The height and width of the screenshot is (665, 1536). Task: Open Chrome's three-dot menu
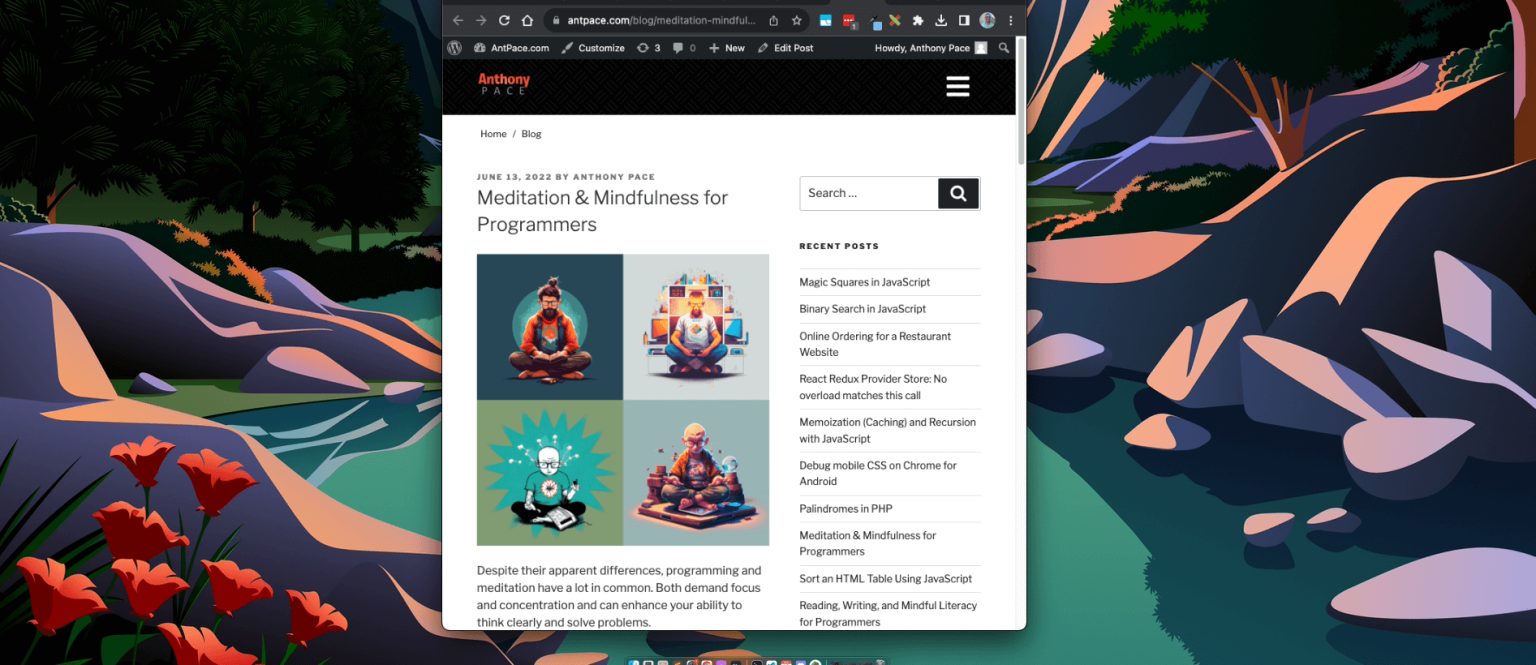click(1011, 20)
